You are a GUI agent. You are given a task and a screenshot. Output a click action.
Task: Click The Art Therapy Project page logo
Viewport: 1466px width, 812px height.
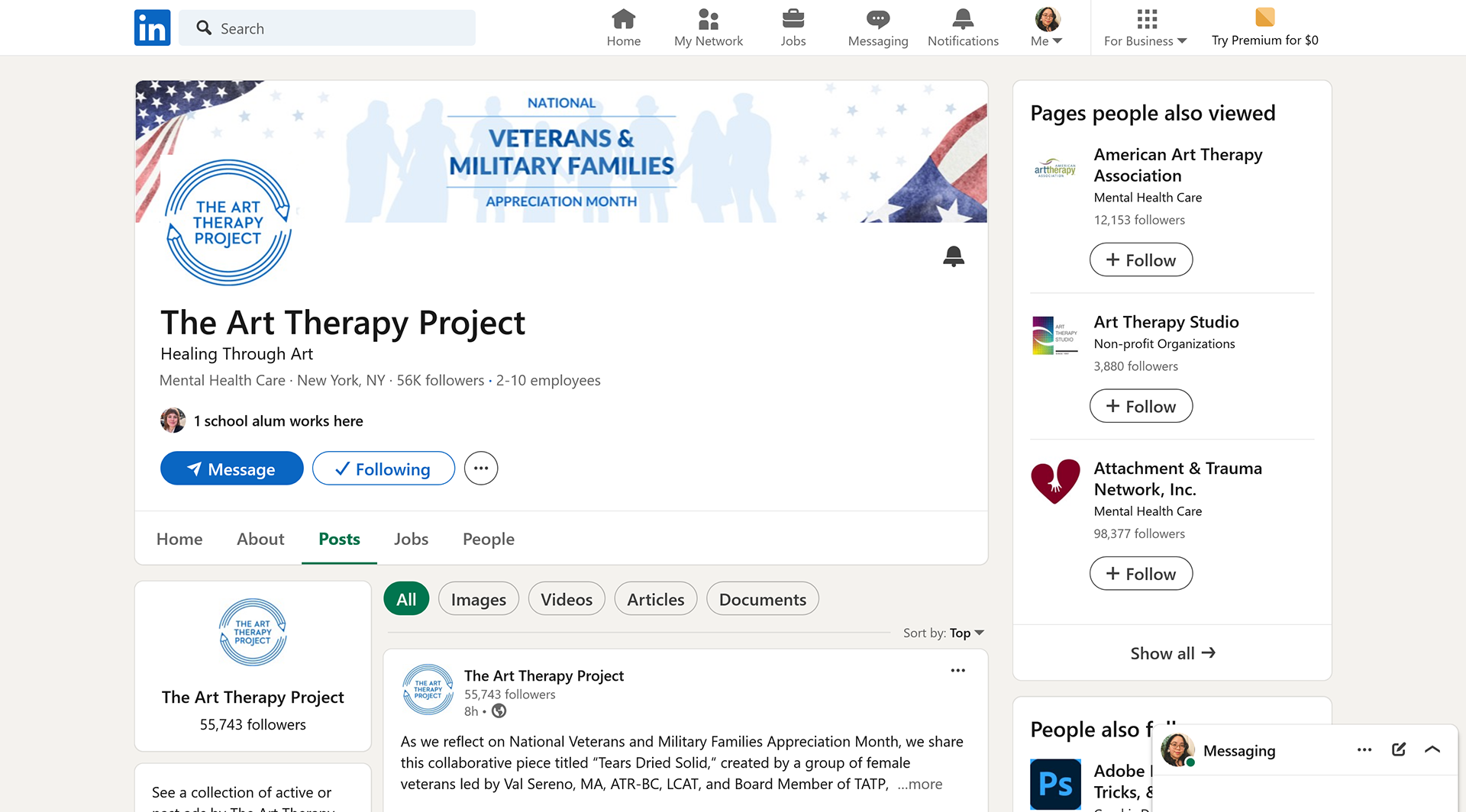coord(228,222)
